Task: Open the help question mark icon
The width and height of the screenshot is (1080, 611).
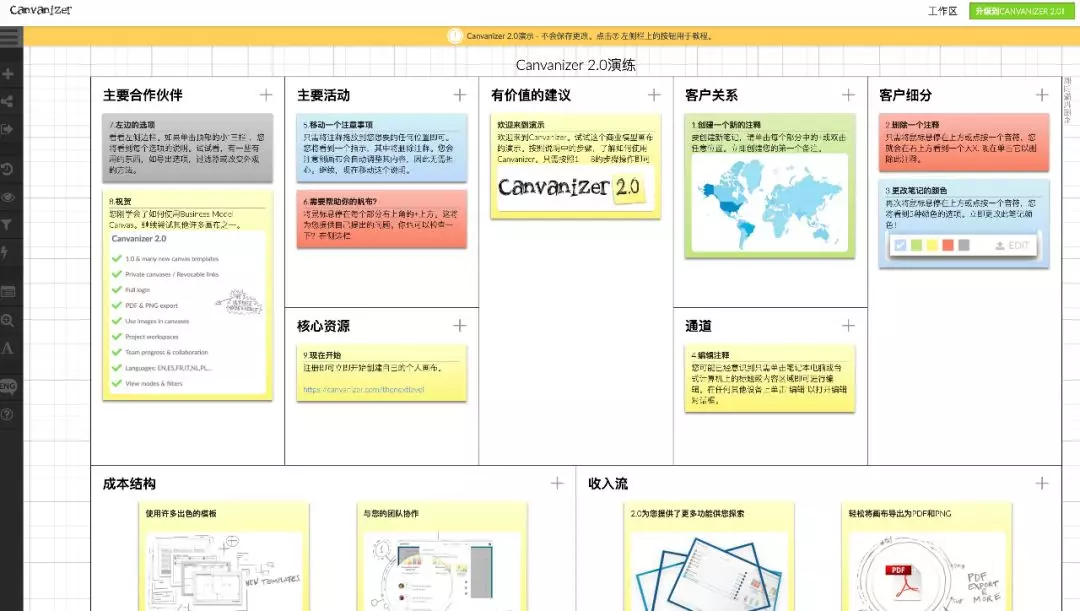Action: (x=9, y=414)
